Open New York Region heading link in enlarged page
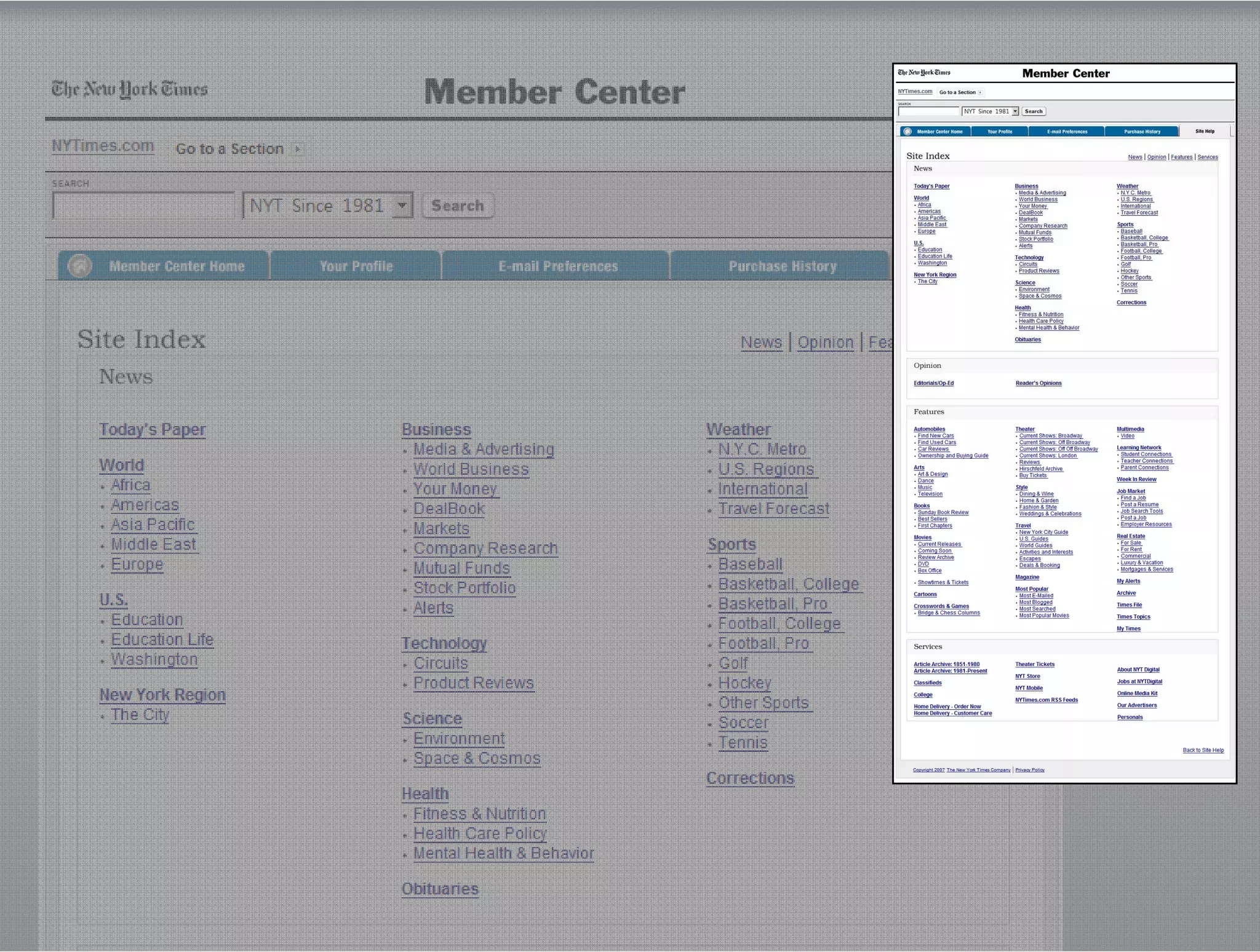1260x952 pixels. pyautogui.click(x=163, y=695)
